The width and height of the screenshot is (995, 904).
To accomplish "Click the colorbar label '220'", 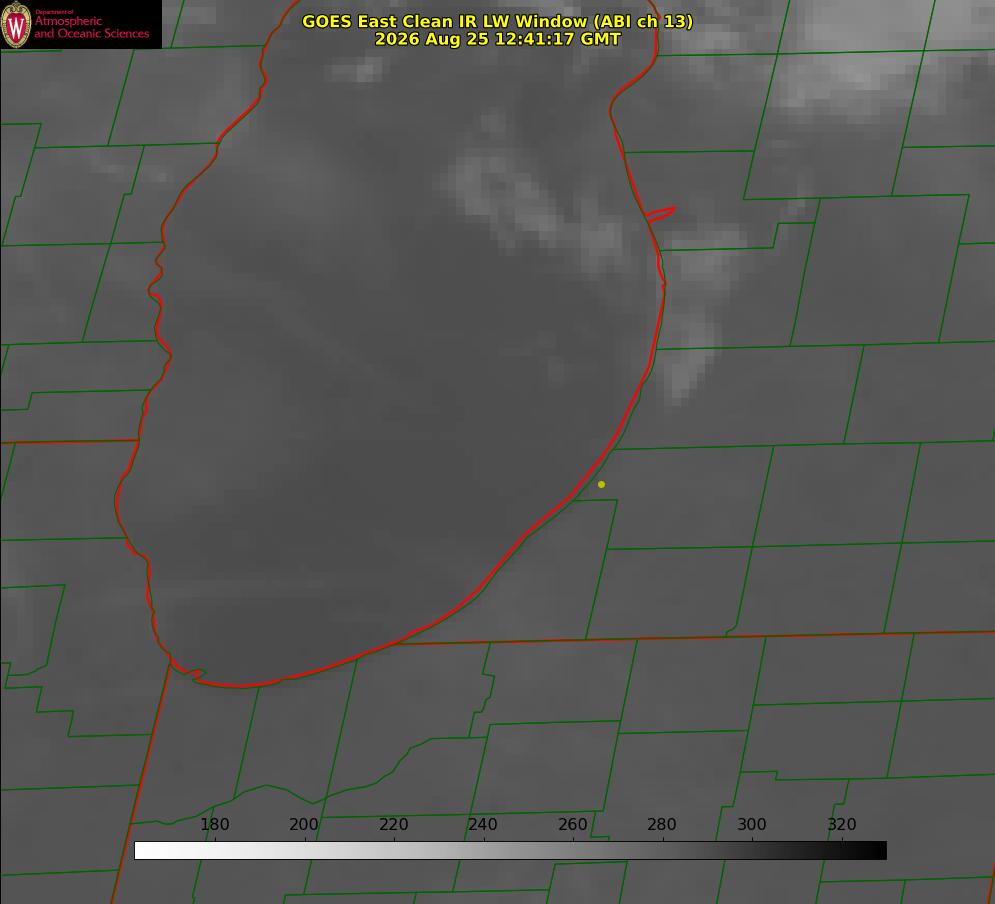I will 393,824.
